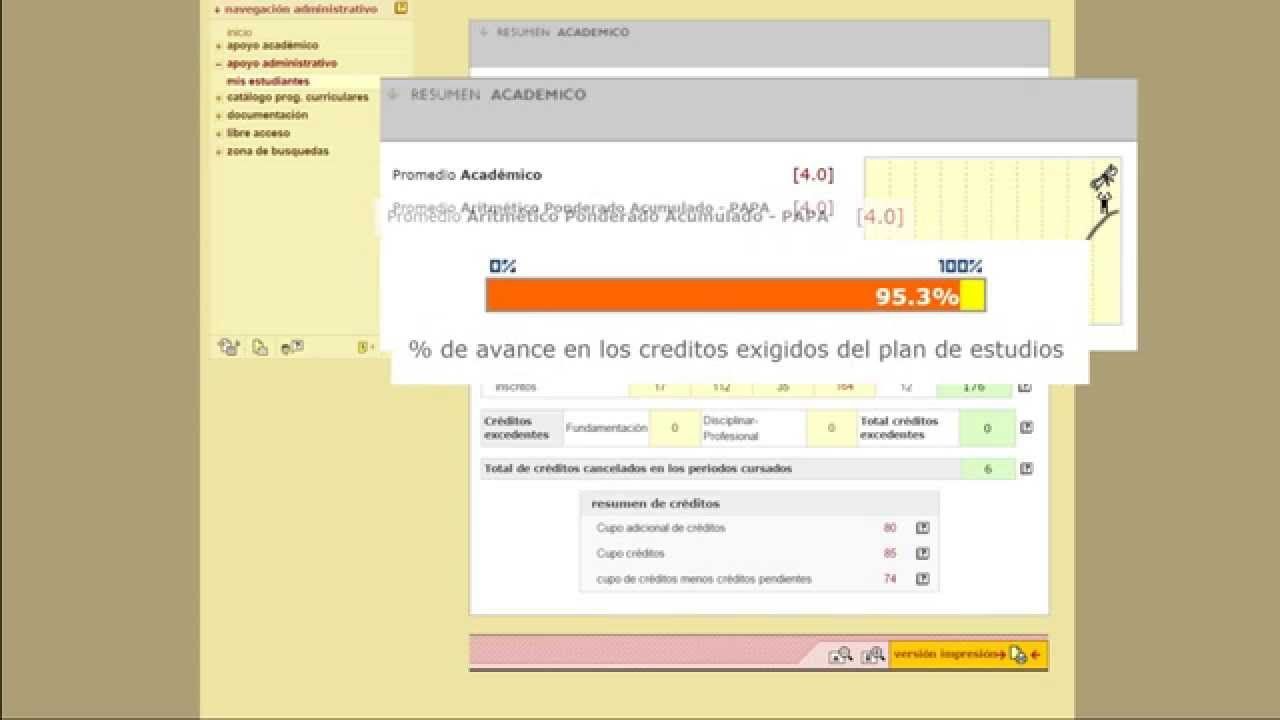Image resolution: width=1280 pixels, height=720 pixels.
Task: Click the cancelled credits total value 6
Action: coord(987,469)
